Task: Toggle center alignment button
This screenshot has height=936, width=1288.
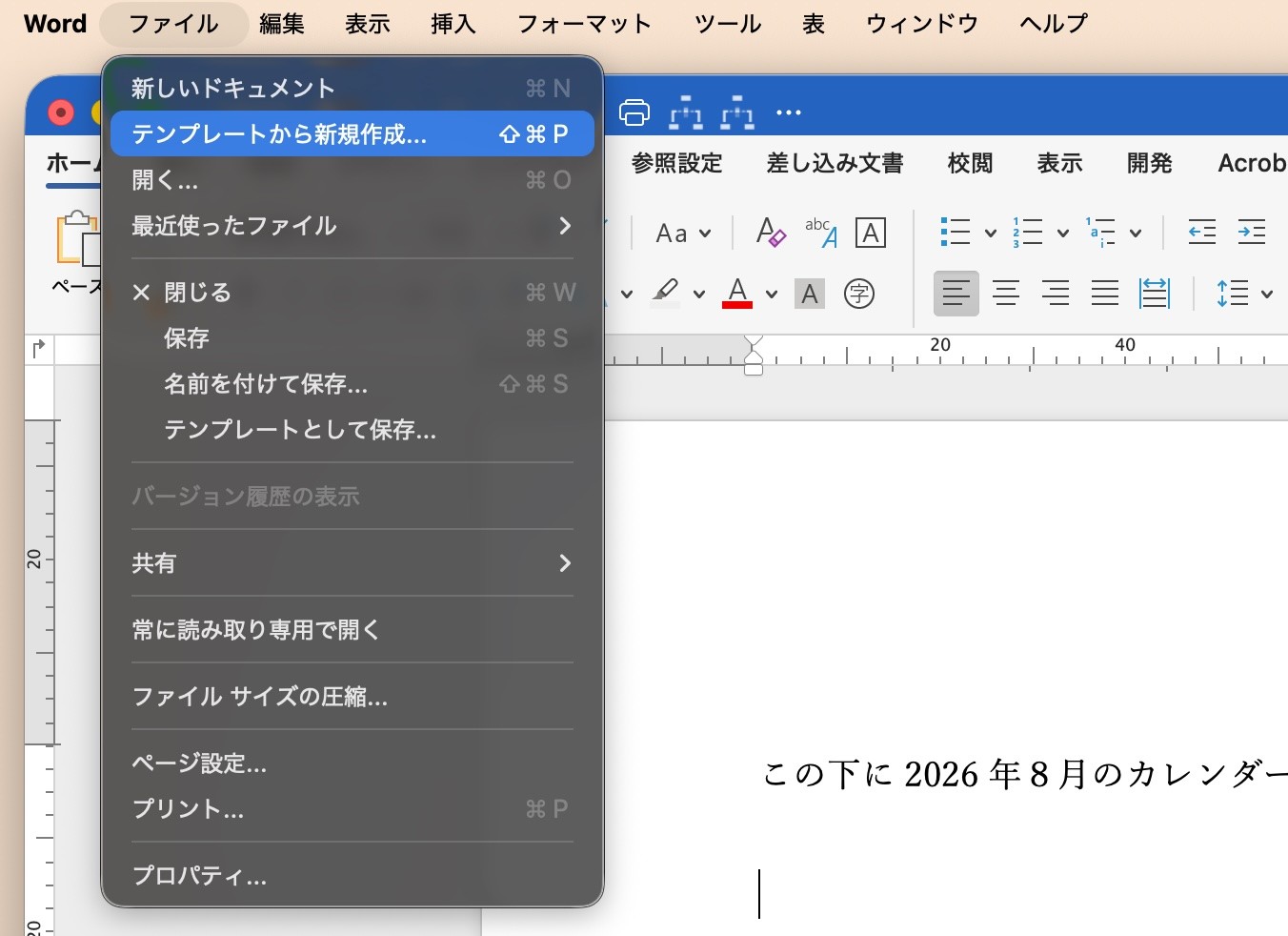Action: click(x=1006, y=294)
